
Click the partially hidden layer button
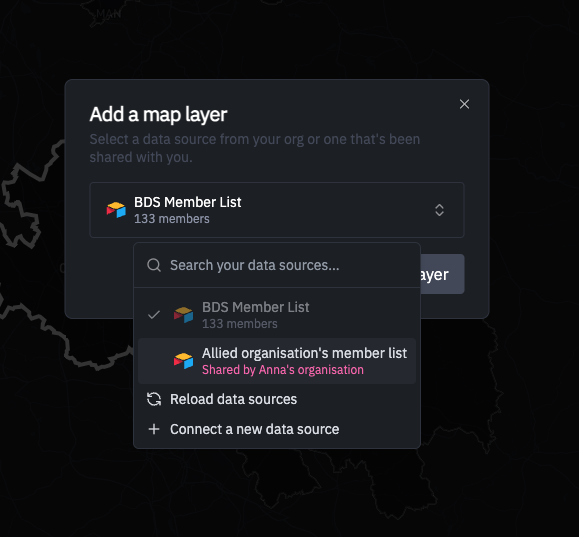click(442, 274)
